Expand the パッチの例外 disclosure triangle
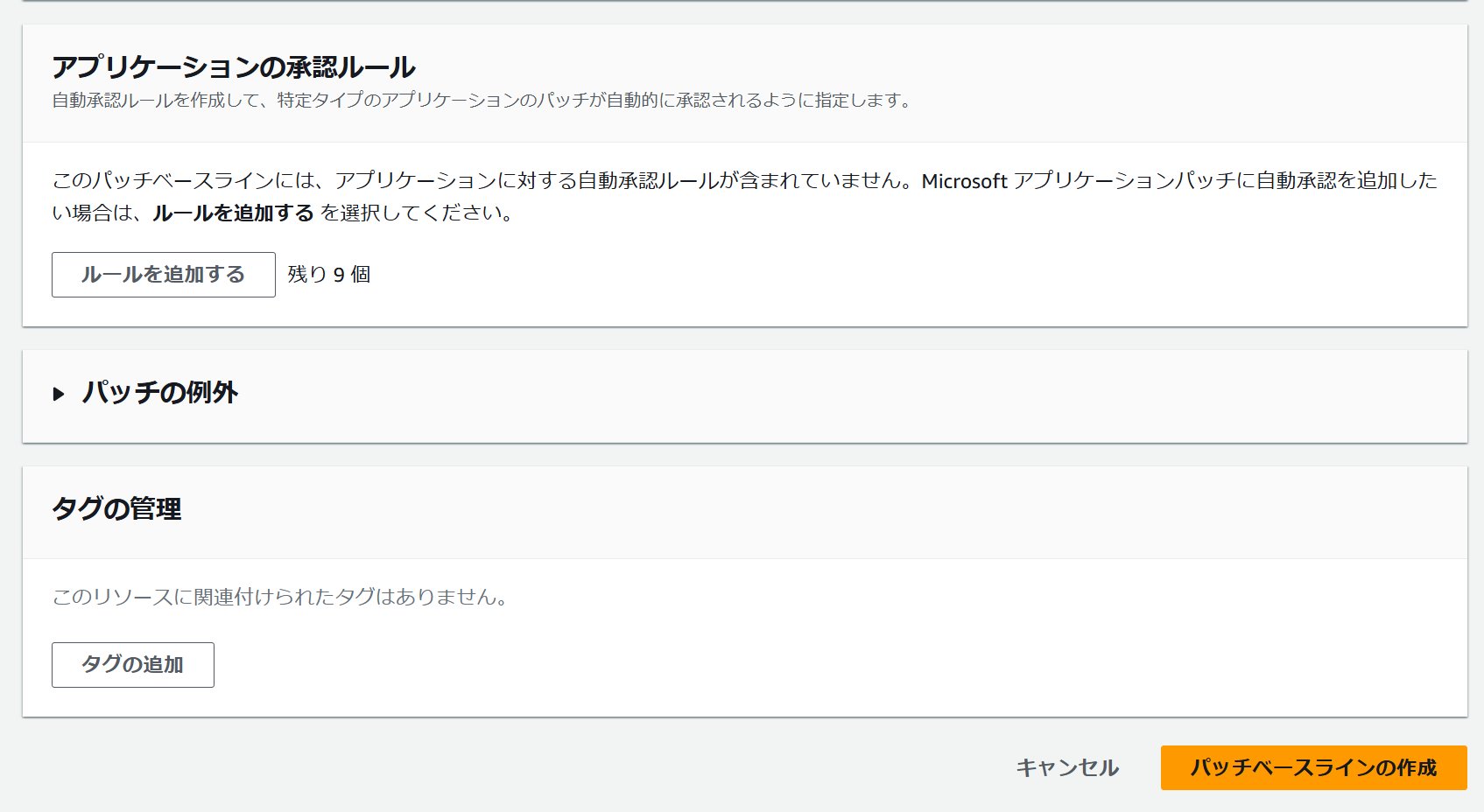The image size is (1484, 812). coord(59,394)
